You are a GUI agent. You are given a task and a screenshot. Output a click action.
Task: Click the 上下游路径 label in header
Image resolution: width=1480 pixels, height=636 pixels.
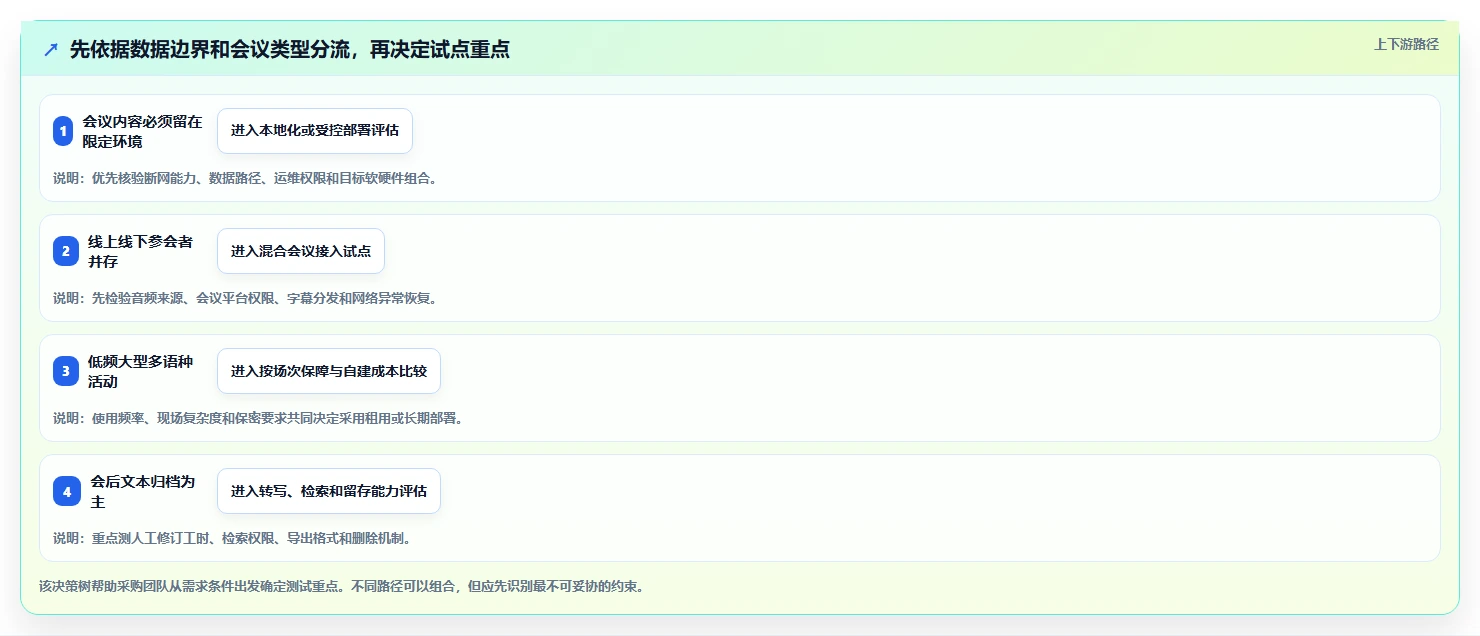1406,44
